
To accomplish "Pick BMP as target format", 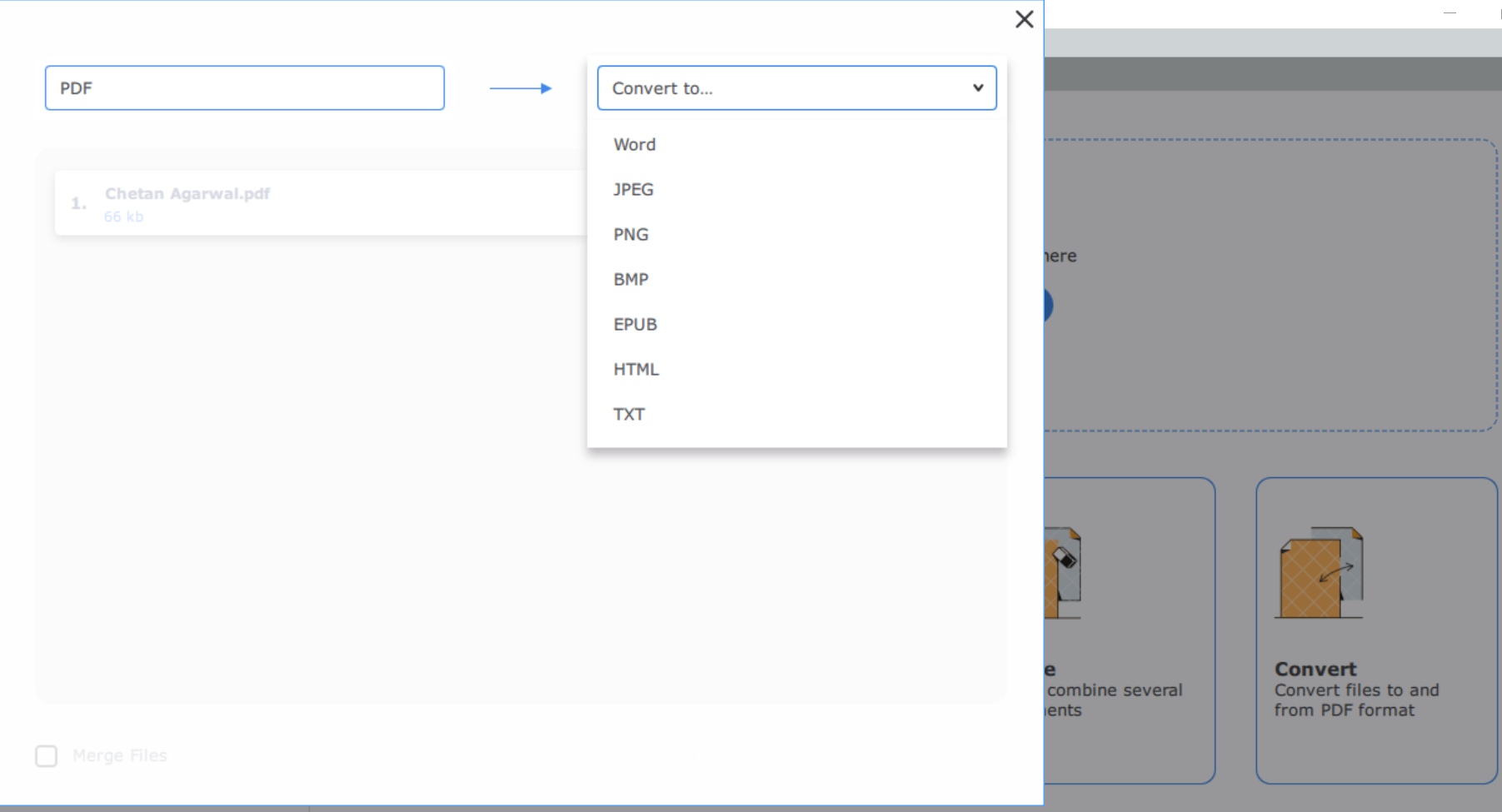I will click(630, 279).
